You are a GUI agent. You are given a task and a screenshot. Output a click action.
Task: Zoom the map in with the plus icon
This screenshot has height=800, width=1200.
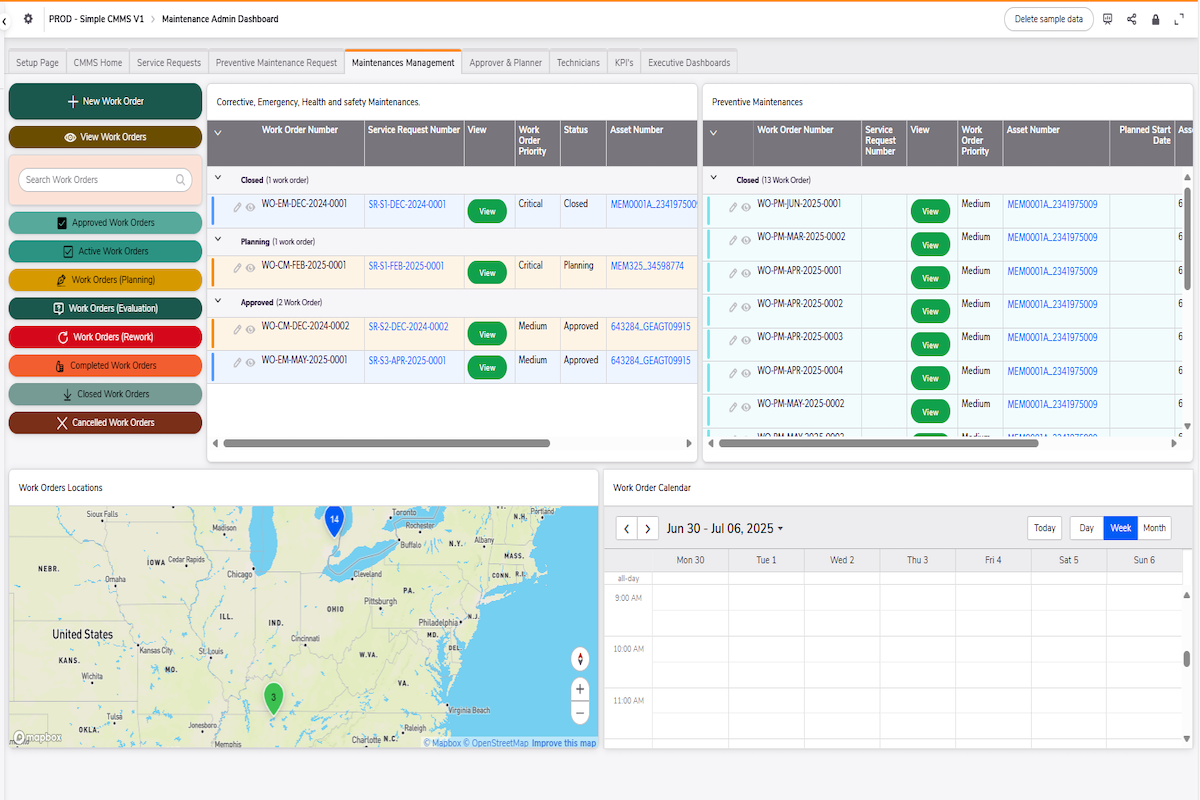tap(580, 689)
